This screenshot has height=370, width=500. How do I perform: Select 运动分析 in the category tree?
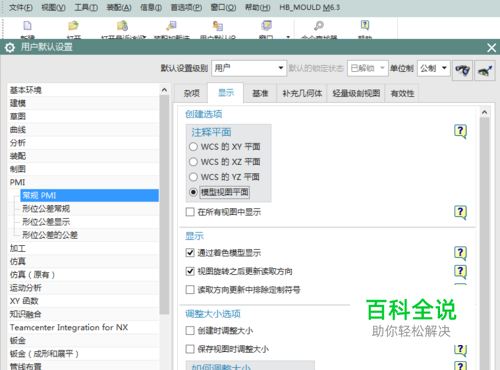click(x=83, y=288)
